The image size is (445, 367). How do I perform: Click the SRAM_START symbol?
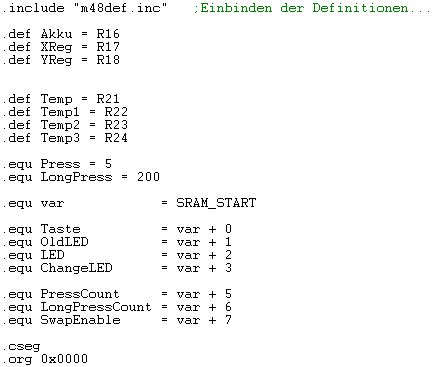(216, 203)
